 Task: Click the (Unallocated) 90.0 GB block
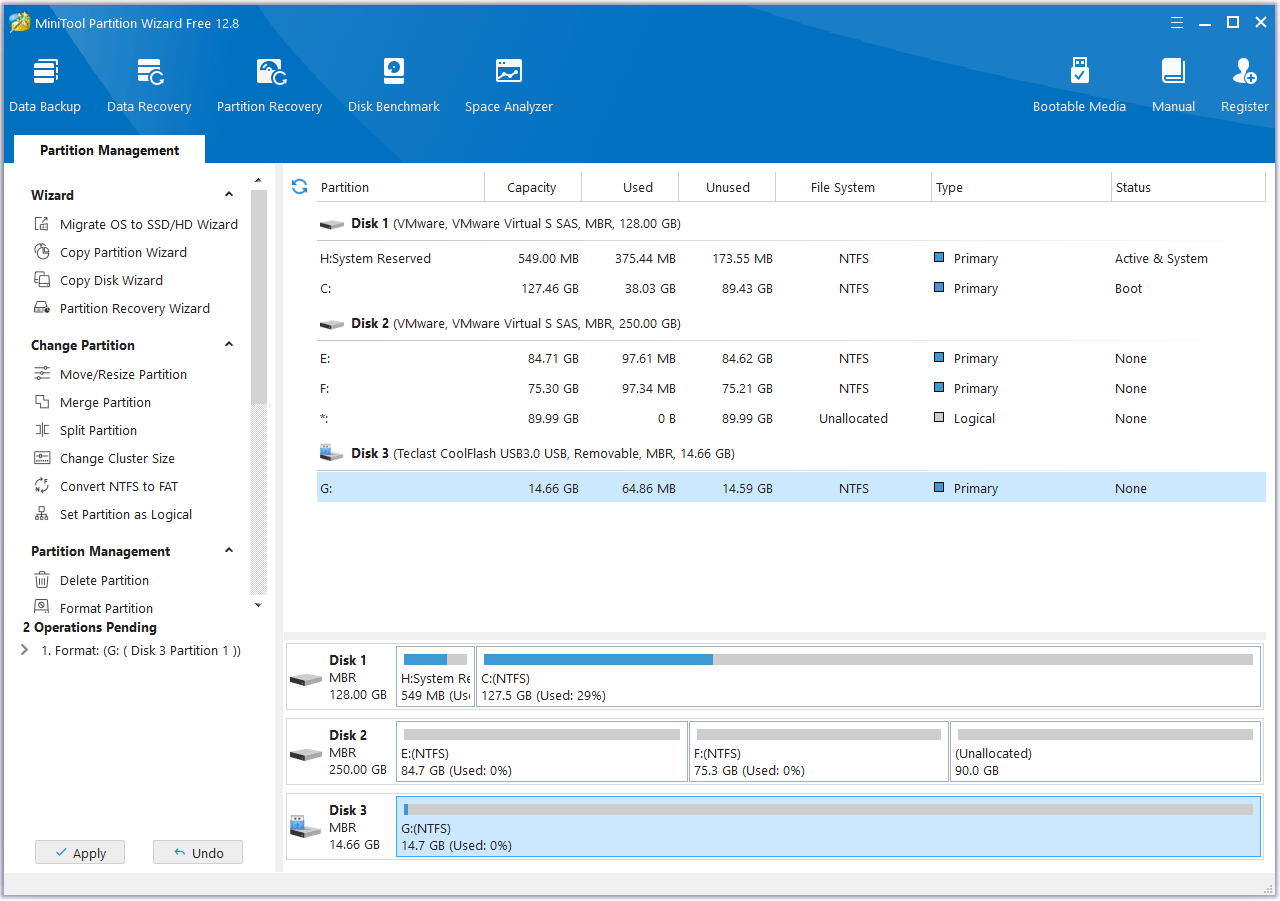tap(1105, 751)
